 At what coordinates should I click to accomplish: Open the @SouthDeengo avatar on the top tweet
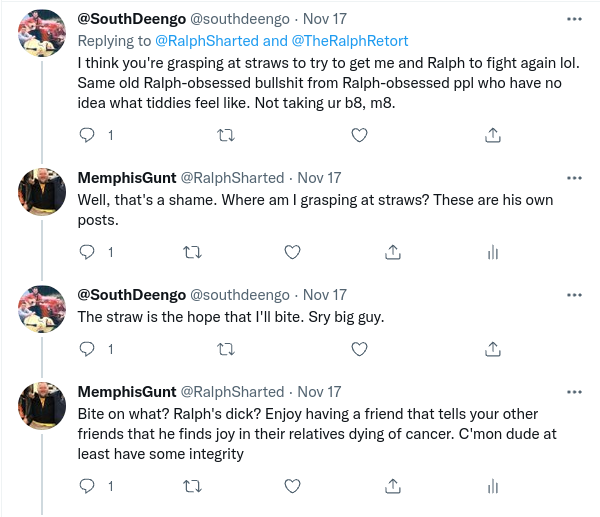coord(42,33)
